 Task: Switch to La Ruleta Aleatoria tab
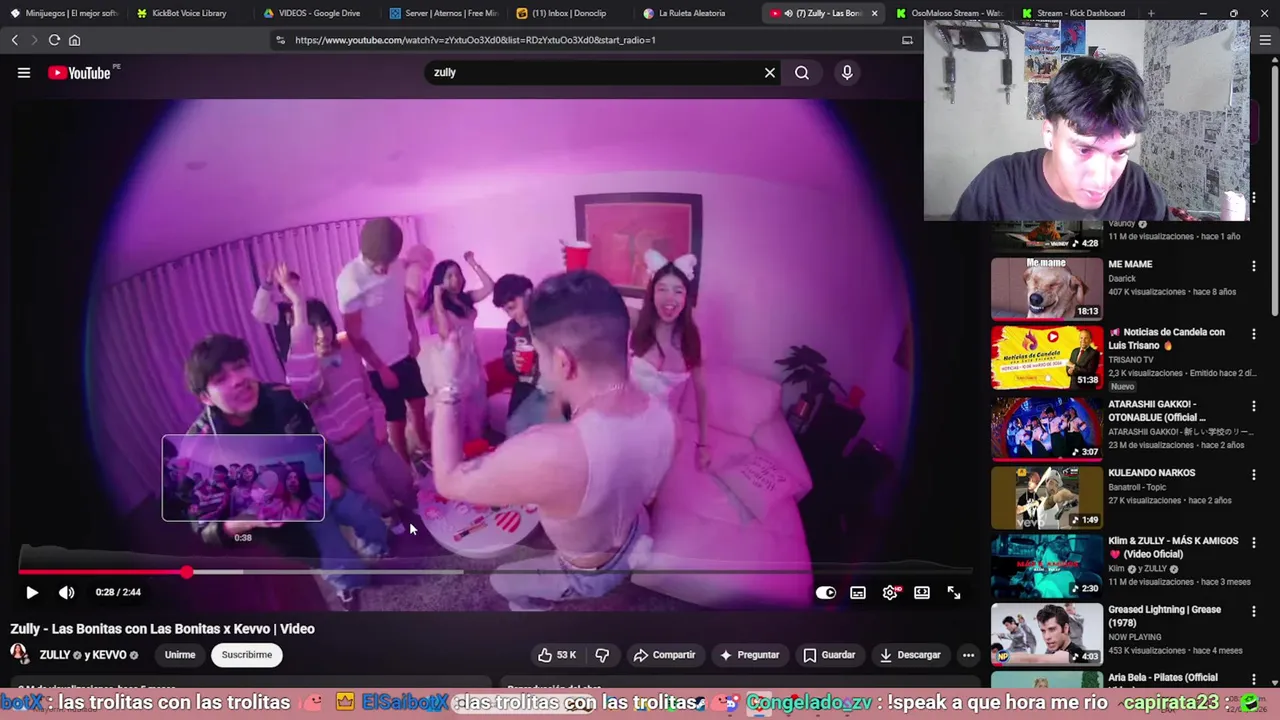pos(697,13)
